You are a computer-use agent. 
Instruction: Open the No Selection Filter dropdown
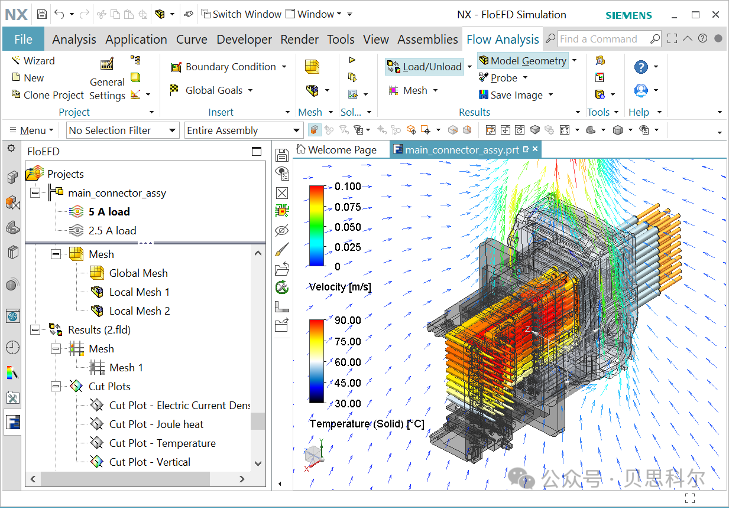pyautogui.click(x=123, y=130)
